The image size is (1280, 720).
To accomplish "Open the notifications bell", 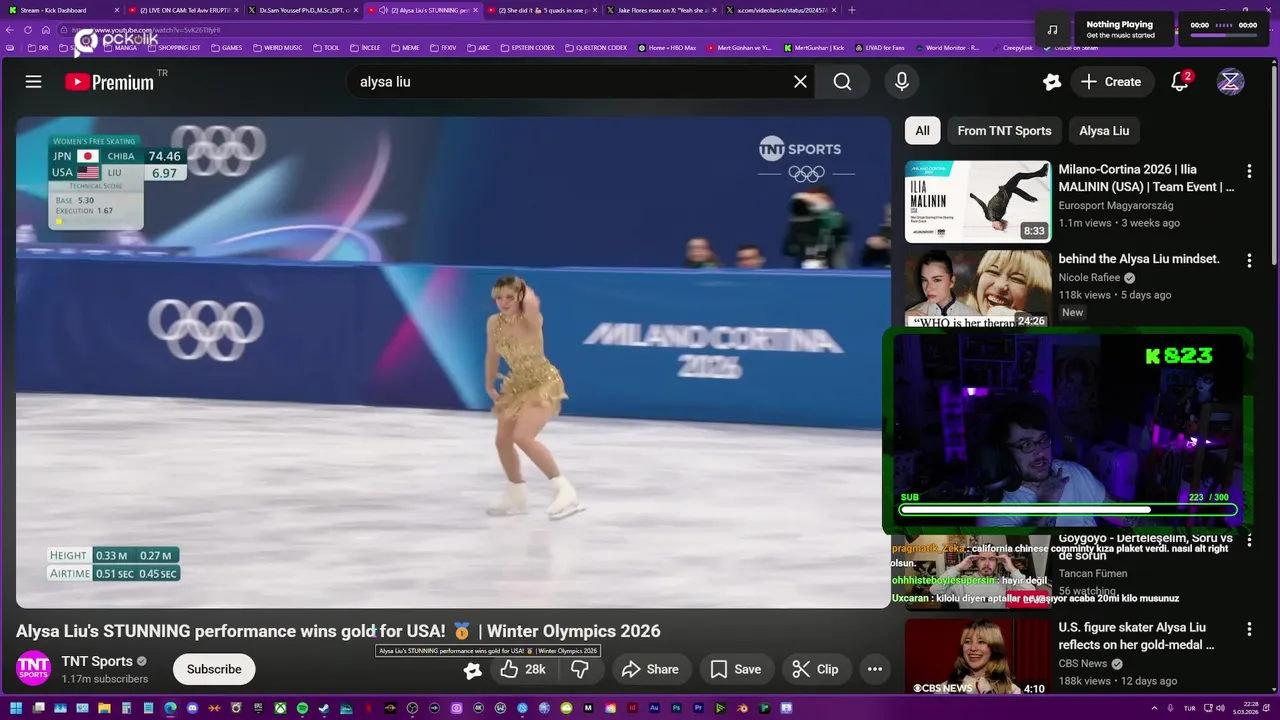I will pos(1180,82).
